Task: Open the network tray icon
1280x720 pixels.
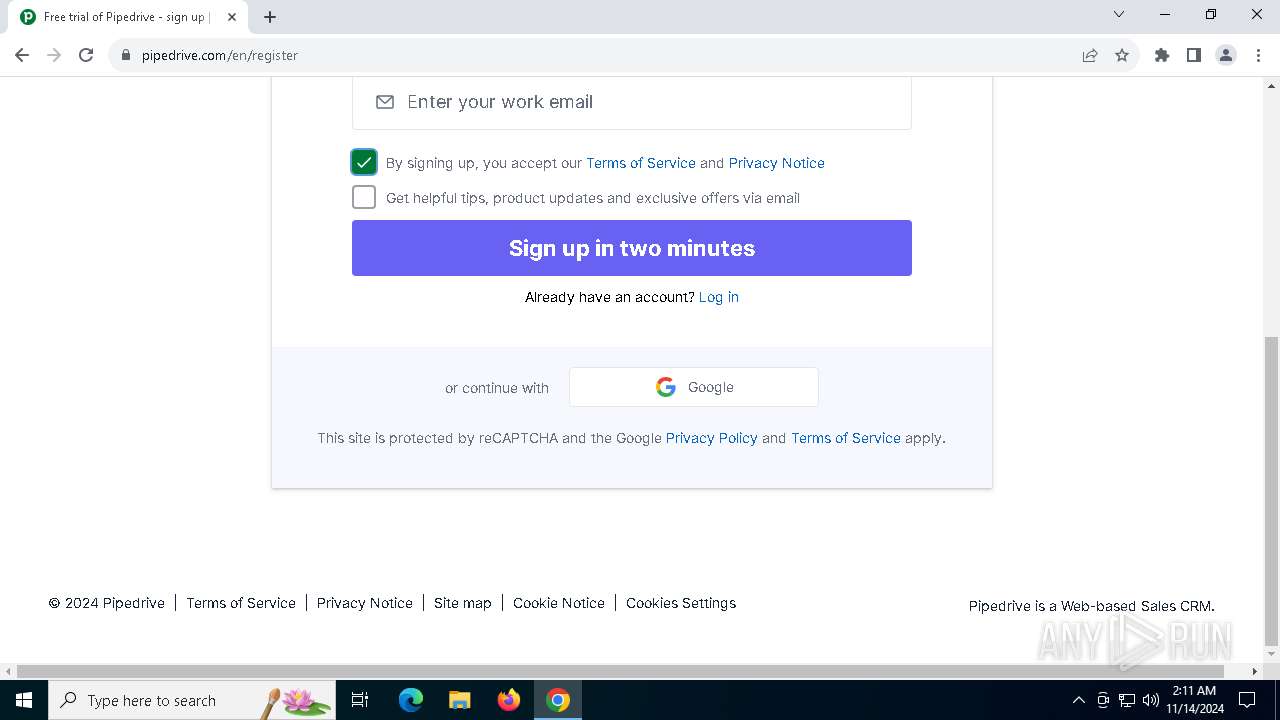Action: pyautogui.click(x=1127, y=700)
